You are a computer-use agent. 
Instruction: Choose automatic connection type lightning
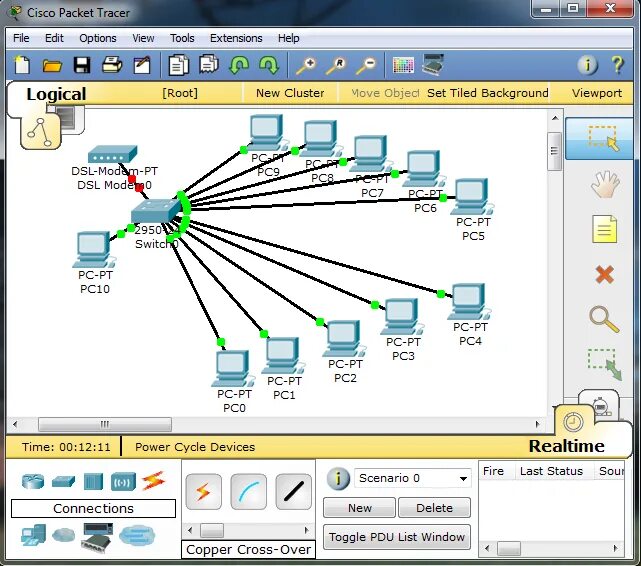click(x=204, y=492)
